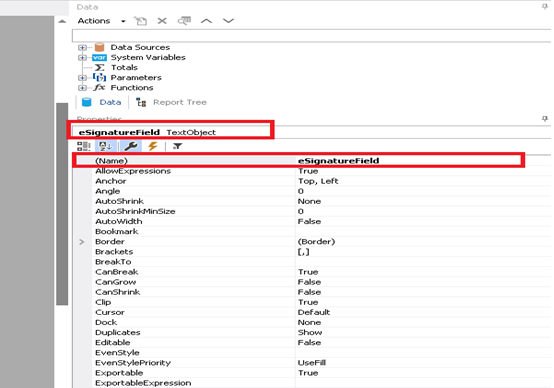
Task: Click the Parameters bracket icon
Action: click(99, 77)
